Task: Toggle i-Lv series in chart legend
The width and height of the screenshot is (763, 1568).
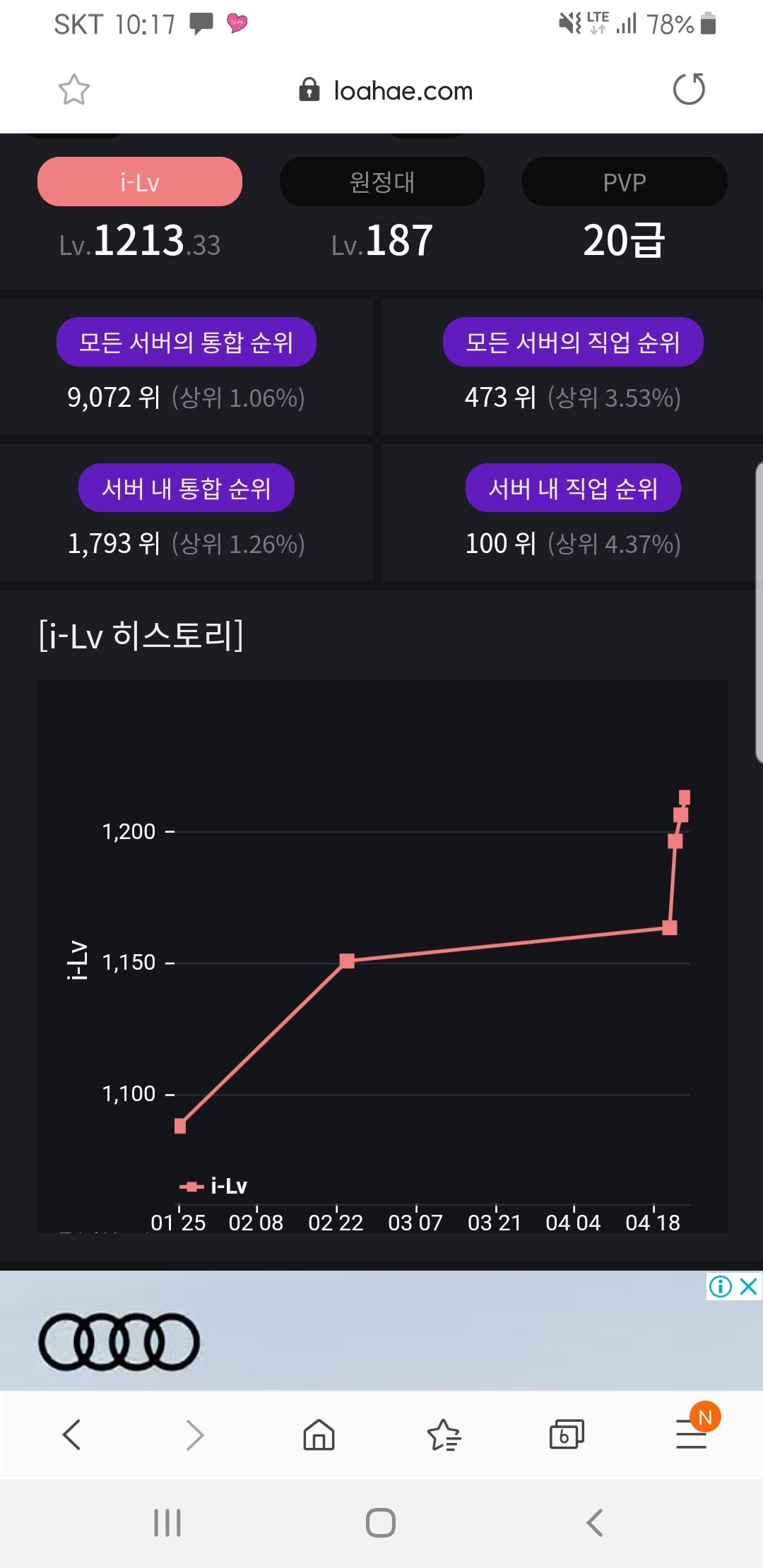Action: [x=213, y=1186]
